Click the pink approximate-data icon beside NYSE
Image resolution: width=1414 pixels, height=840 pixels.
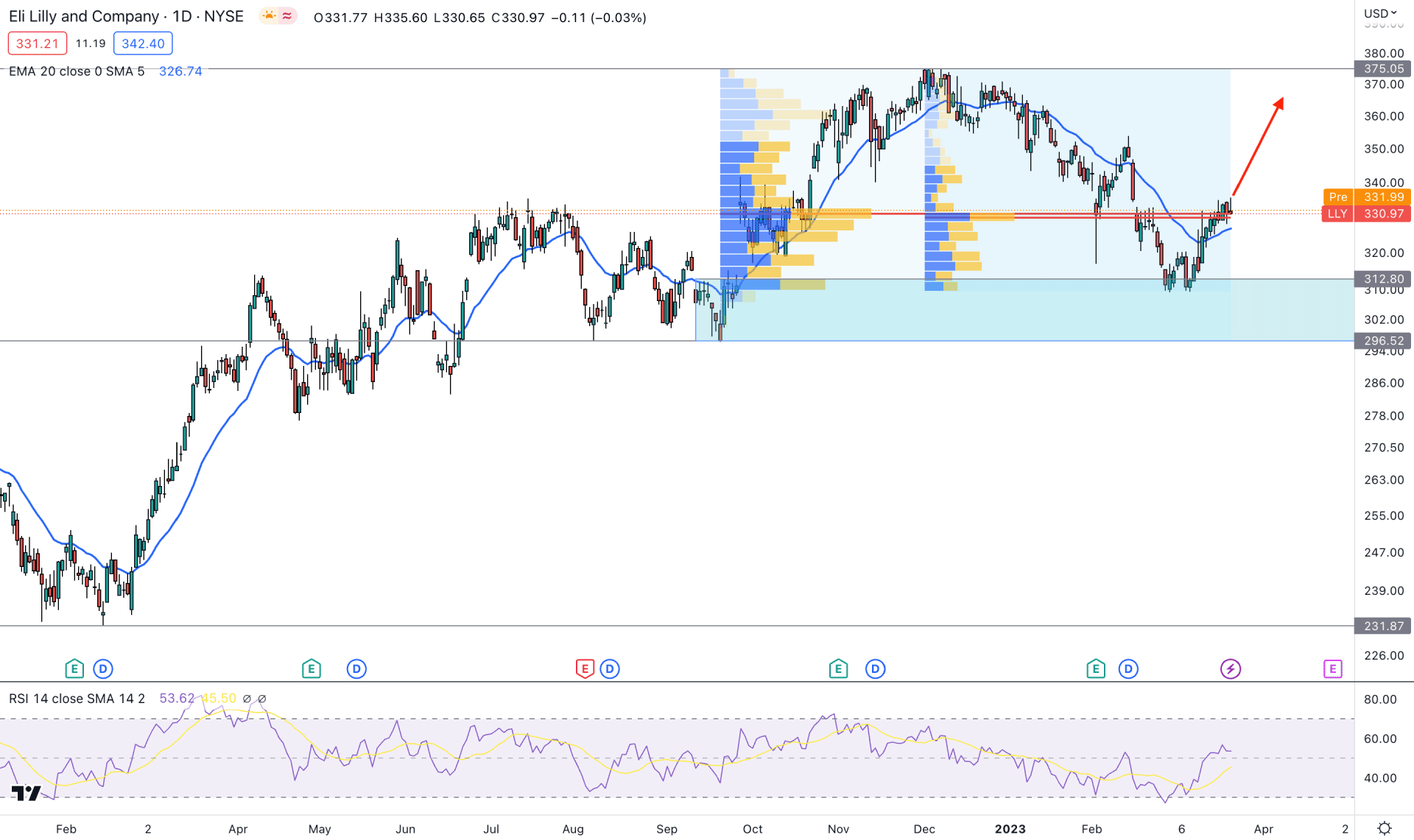(x=287, y=16)
